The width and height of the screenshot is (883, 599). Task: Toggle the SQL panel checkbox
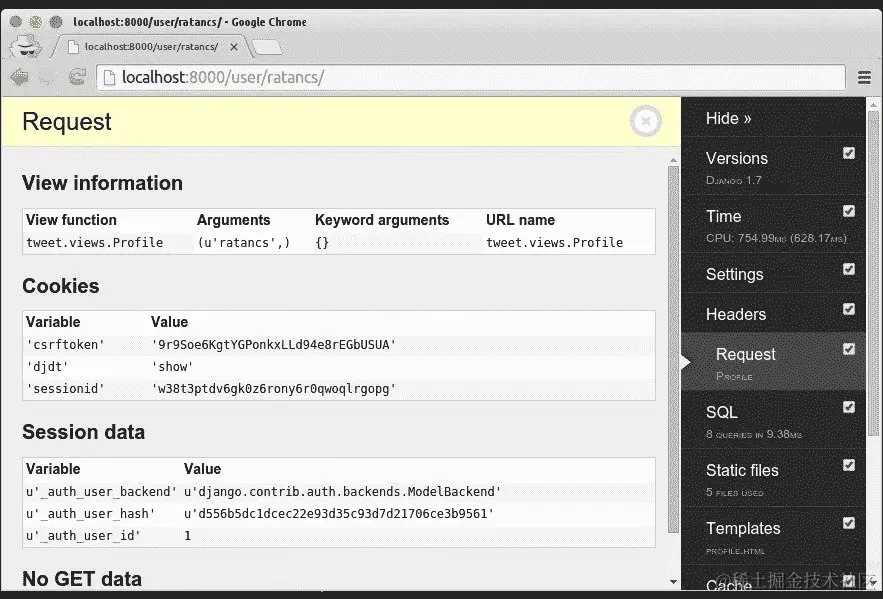tap(849, 407)
